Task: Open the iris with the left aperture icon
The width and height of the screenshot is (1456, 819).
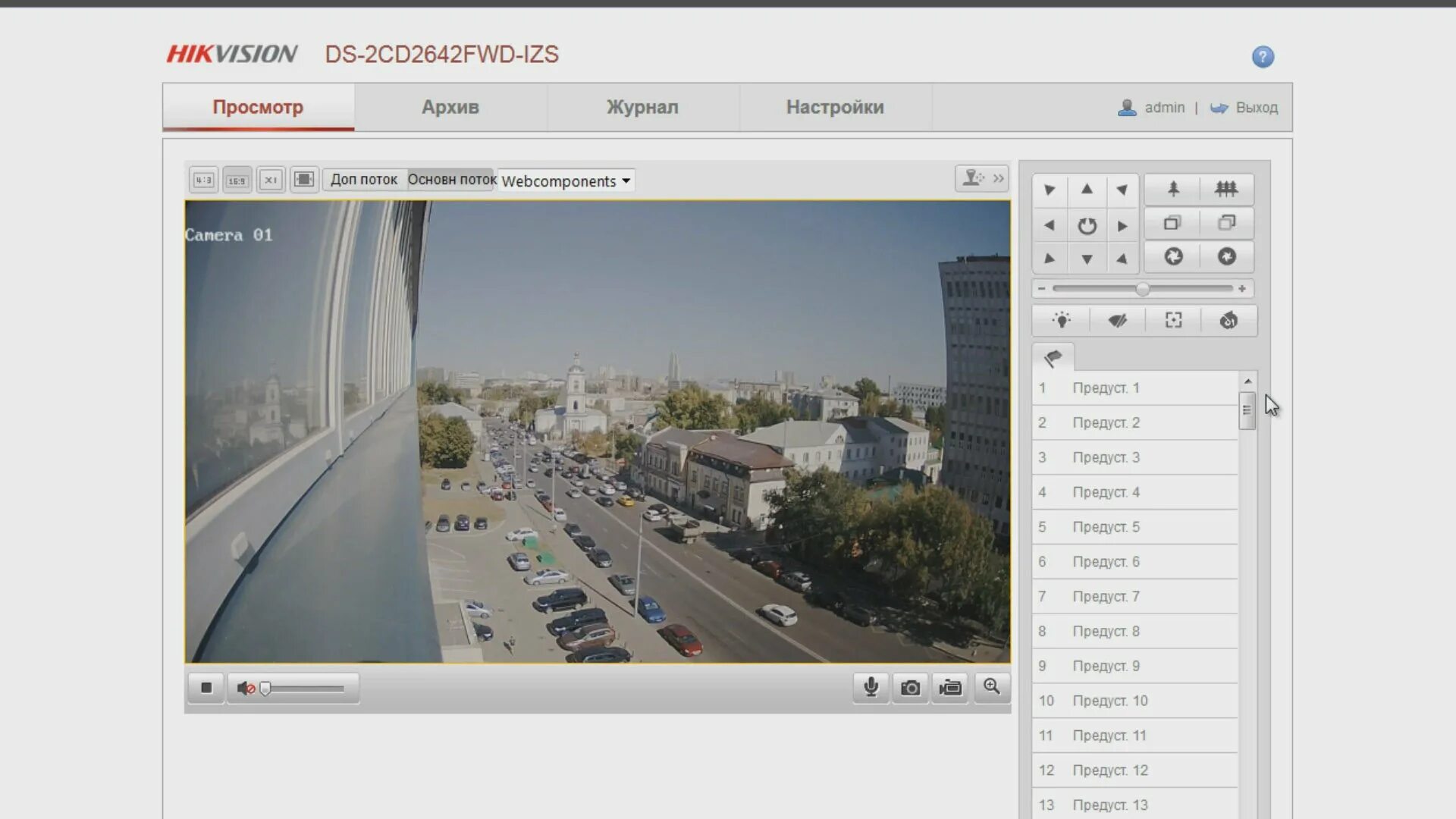Action: tap(1172, 256)
